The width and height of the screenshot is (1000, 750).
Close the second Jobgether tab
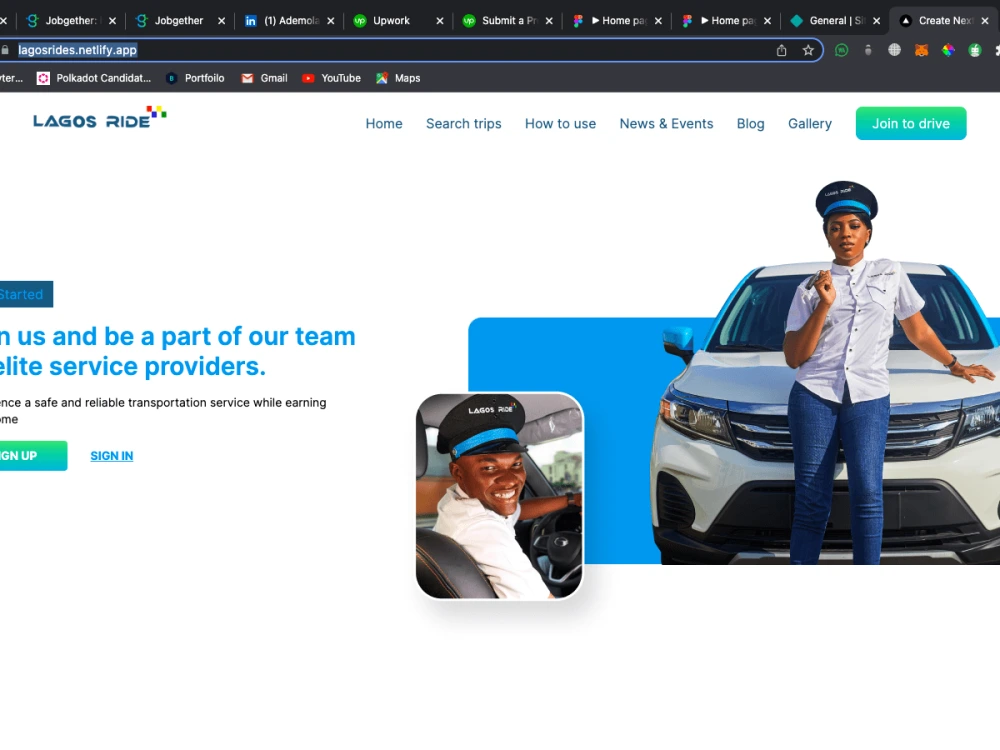point(221,21)
